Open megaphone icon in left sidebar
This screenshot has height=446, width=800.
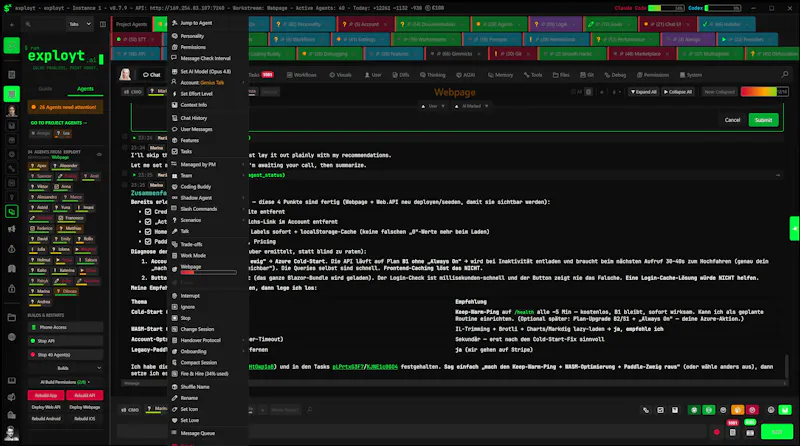[x=12, y=229]
